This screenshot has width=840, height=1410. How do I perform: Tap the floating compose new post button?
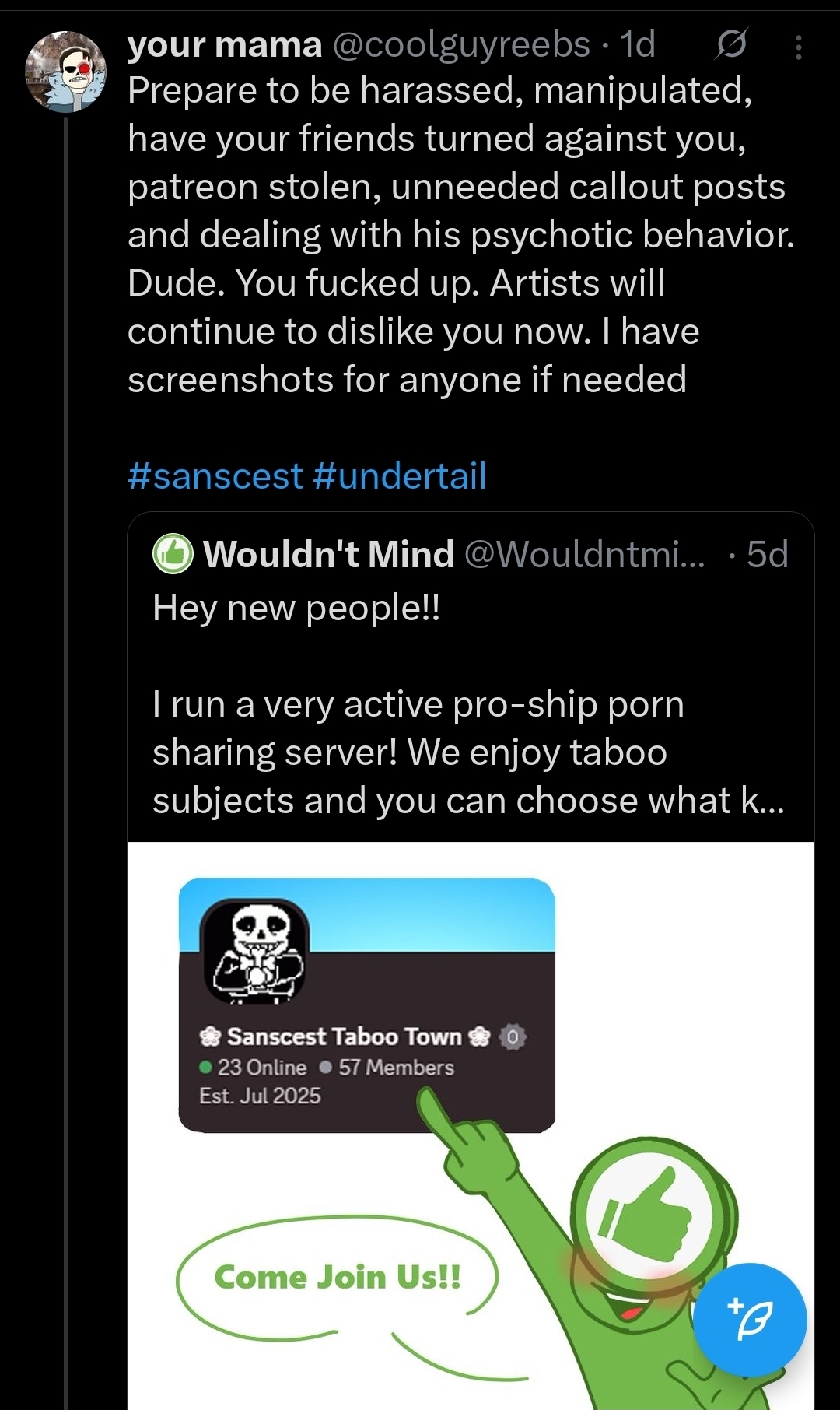pyautogui.click(x=750, y=1320)
